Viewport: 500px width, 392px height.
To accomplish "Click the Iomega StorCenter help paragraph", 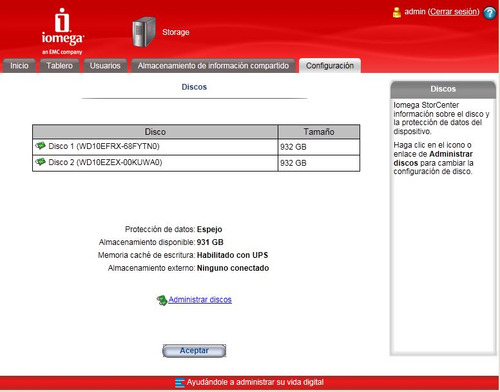I will click(x=441, y=118).
